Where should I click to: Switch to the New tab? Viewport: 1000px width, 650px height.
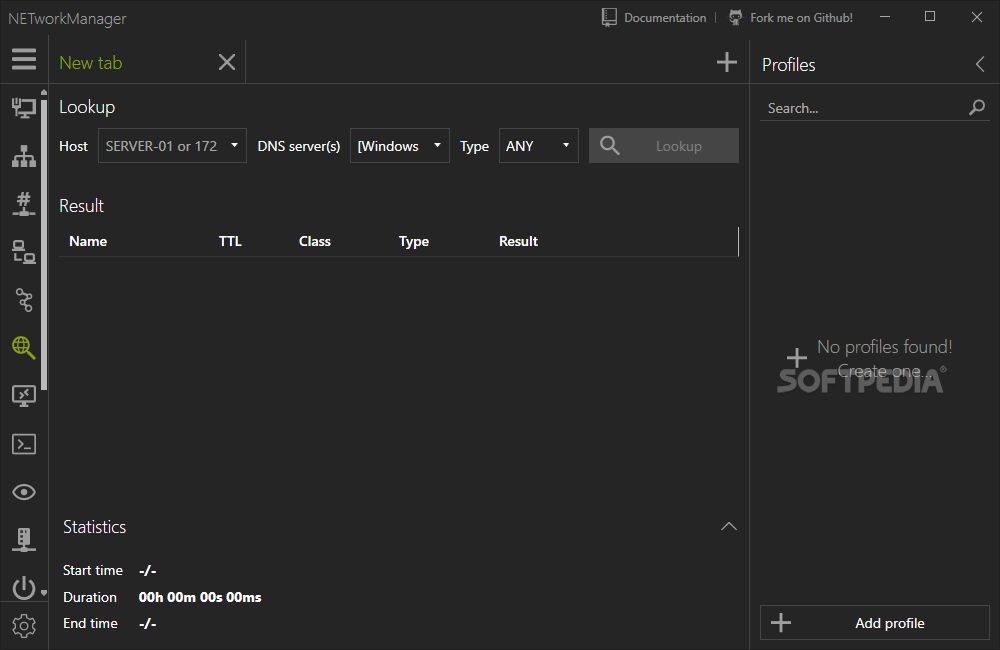[x=91, y=63]
